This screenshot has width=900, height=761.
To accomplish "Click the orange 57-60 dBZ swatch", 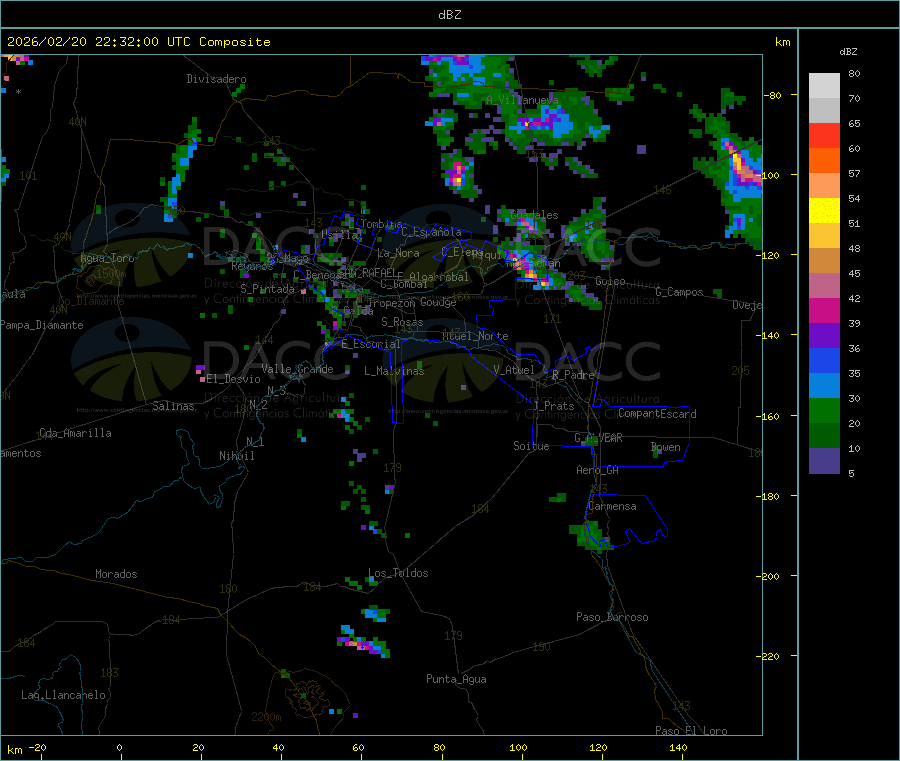I will coord(824,161).
